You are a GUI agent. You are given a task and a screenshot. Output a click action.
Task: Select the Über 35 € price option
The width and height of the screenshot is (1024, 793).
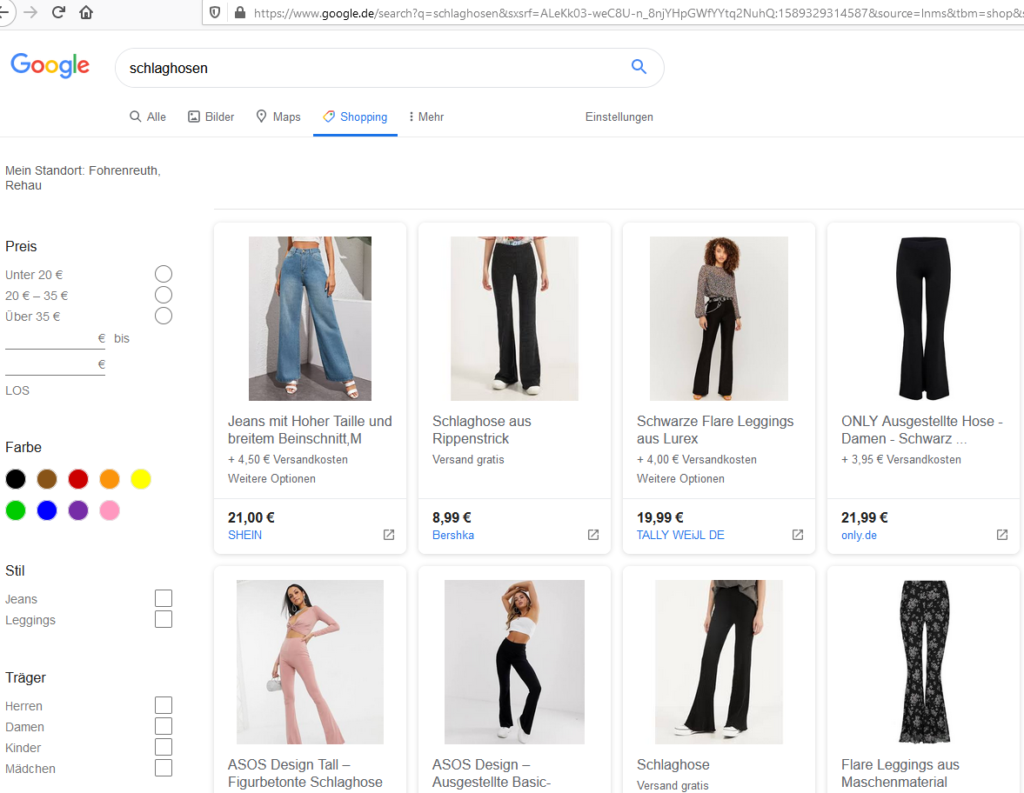coord(163,316)
